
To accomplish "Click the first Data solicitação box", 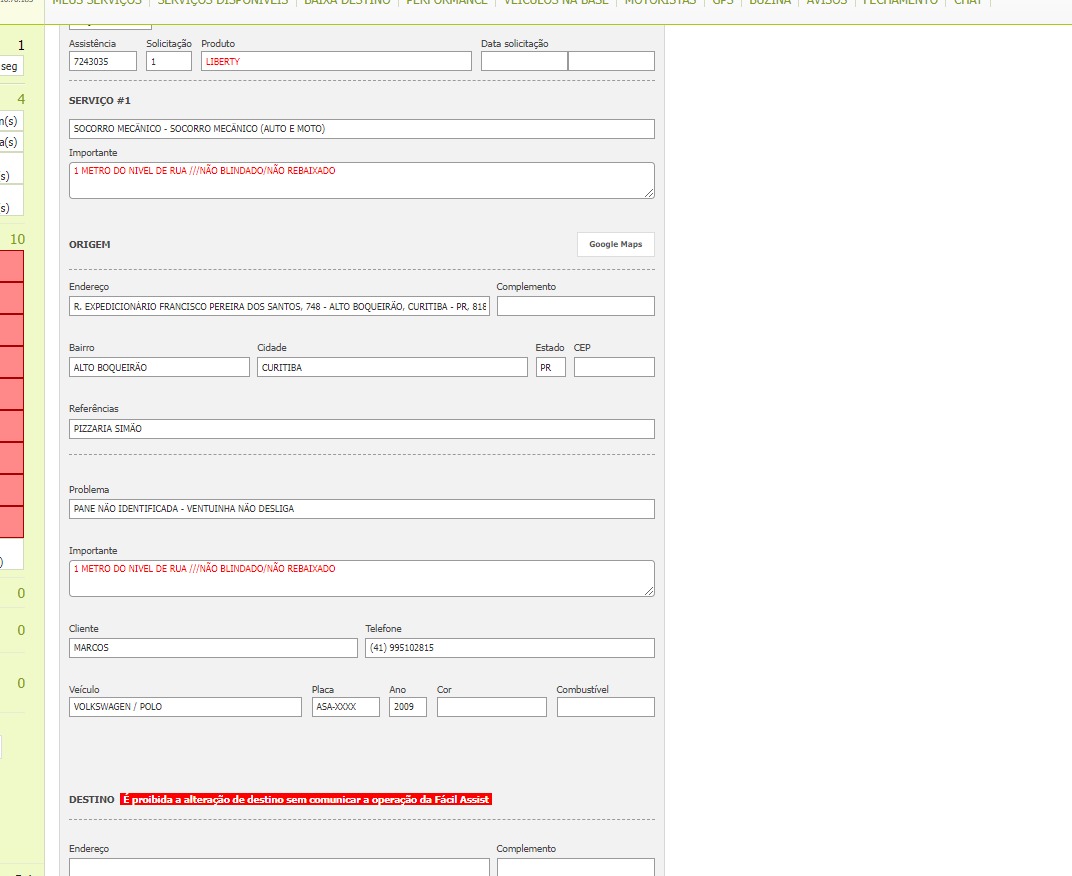I will click(524, 61).
